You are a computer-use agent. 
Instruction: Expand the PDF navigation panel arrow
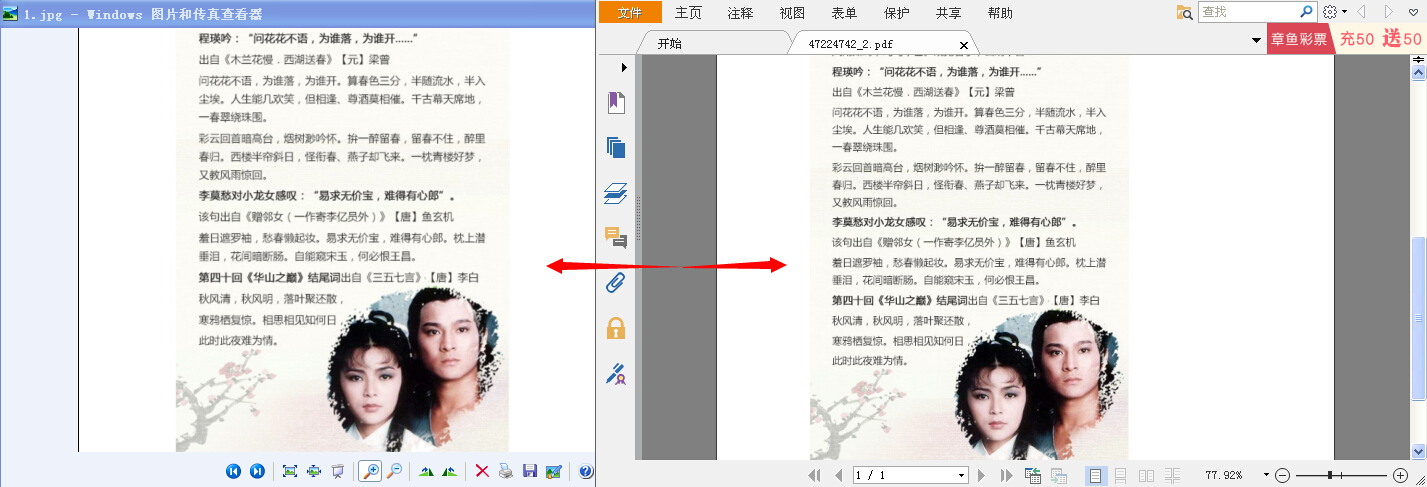coord(624,67)
